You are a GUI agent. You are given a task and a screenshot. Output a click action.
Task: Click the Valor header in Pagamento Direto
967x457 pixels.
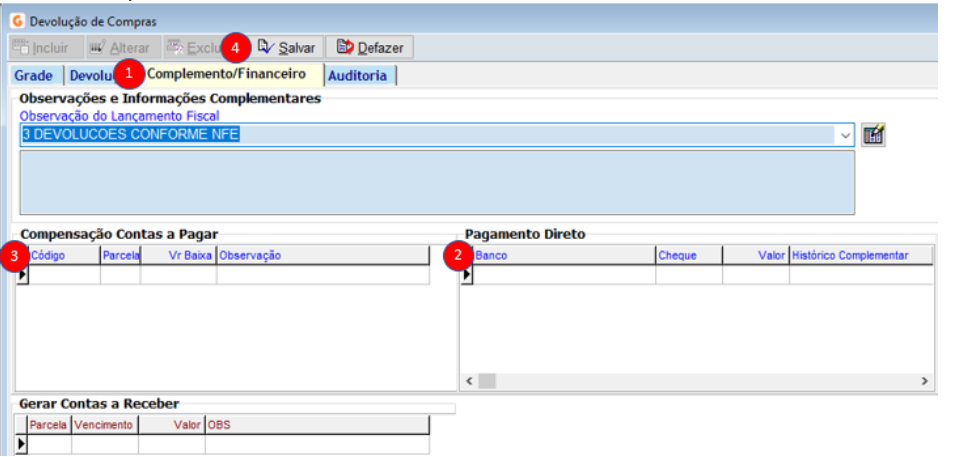tap(755, 255)
